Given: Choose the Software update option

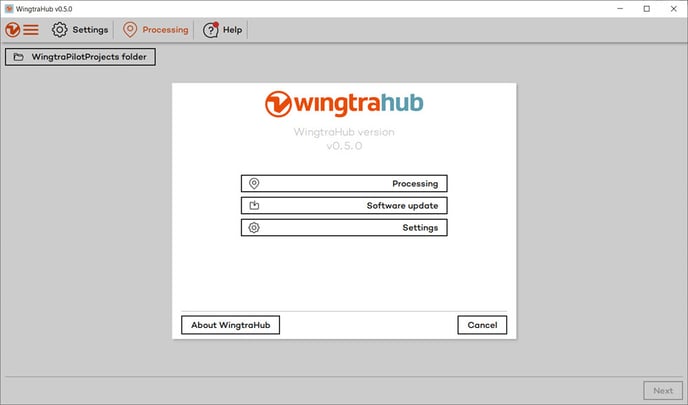Looking at the screenshot, I should [344, 205].
